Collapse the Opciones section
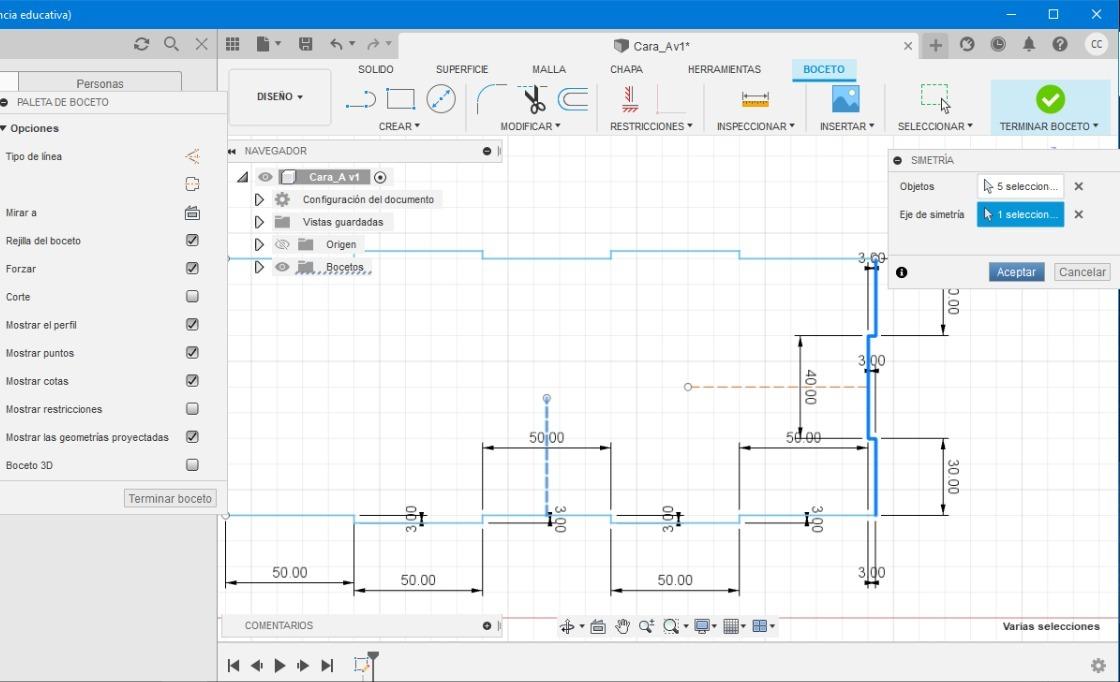 4,129
